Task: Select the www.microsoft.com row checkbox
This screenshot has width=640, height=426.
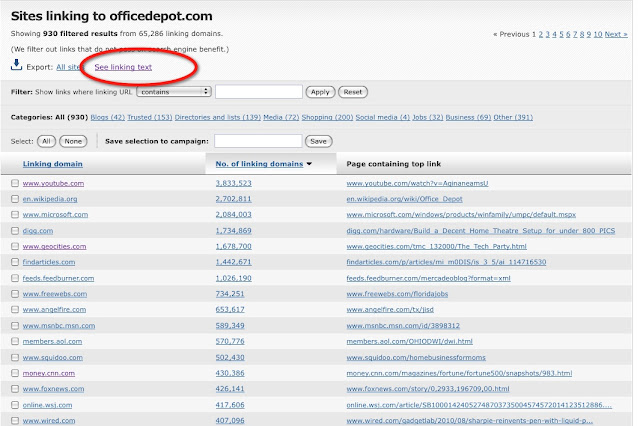Action: pos(15,215)
